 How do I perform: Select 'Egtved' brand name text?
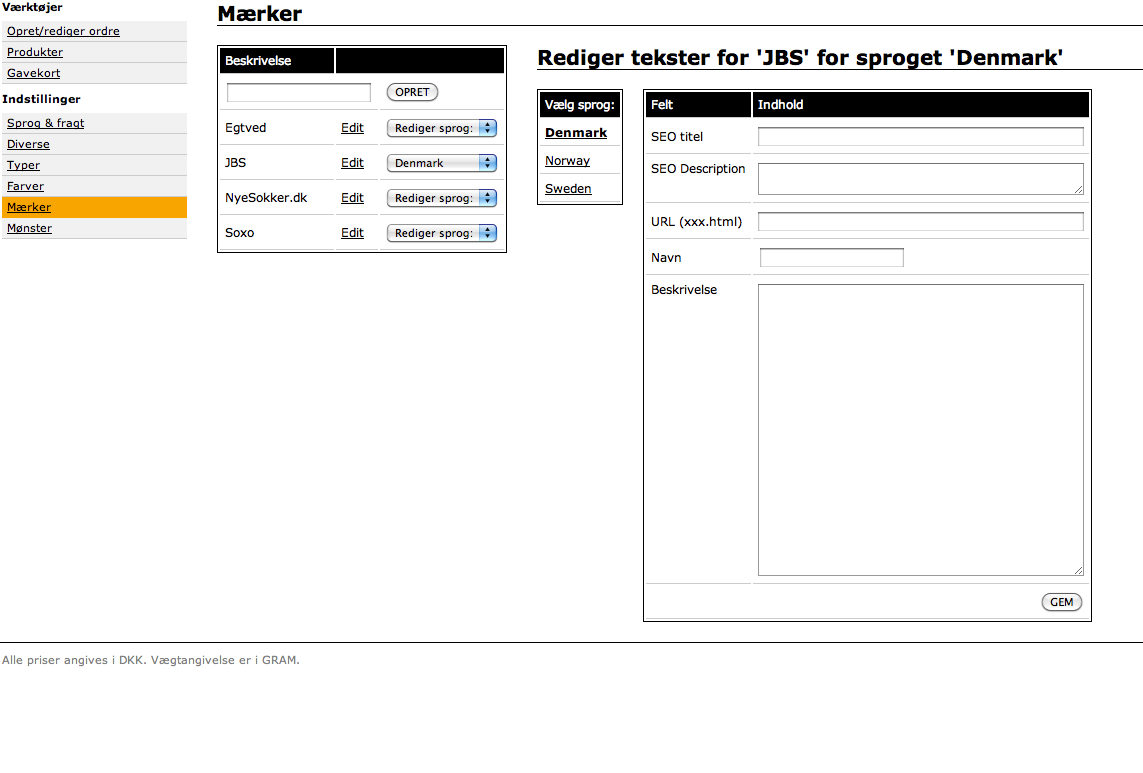246,128
